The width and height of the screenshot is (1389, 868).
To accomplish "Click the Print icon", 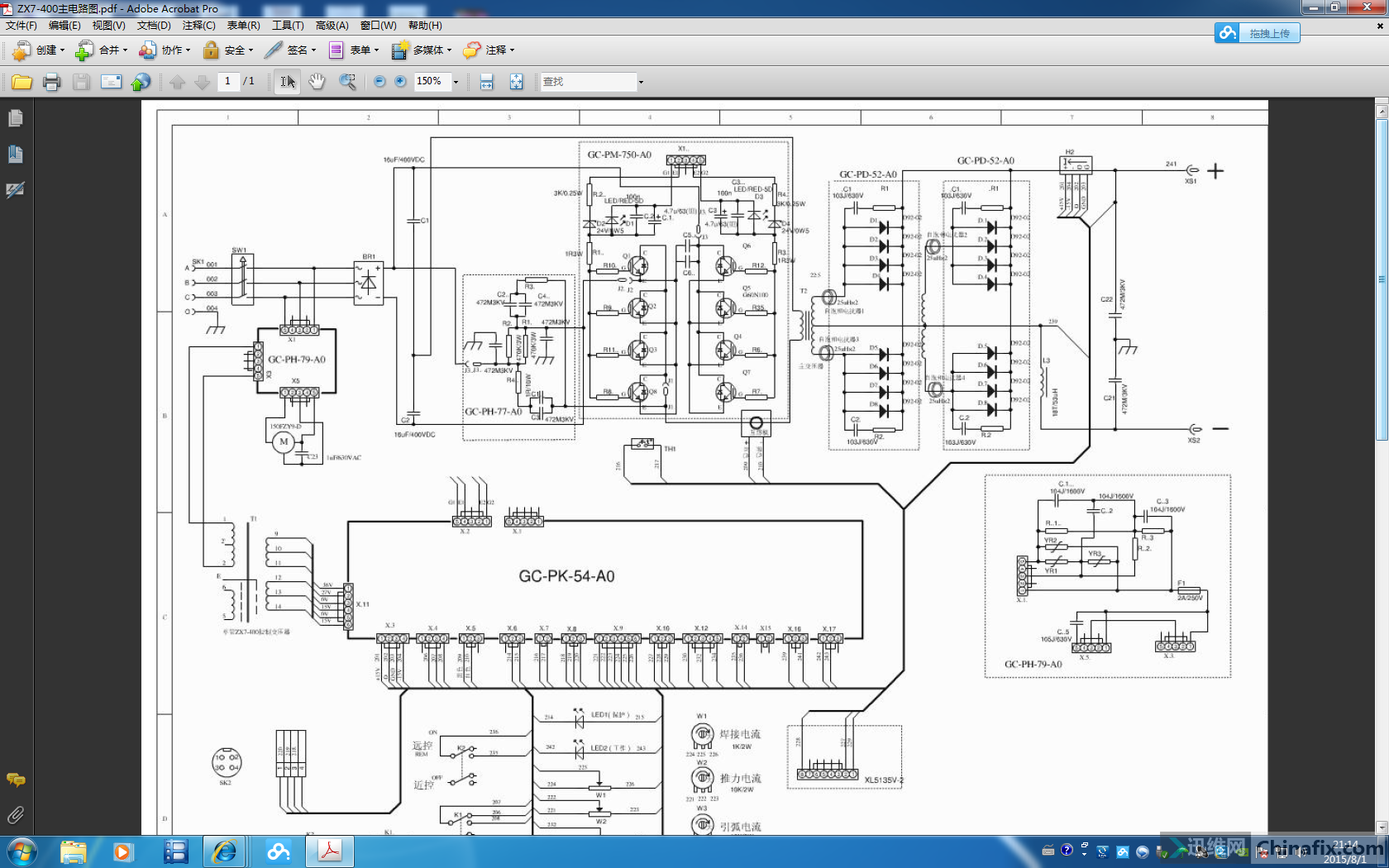I will point(52,82).
